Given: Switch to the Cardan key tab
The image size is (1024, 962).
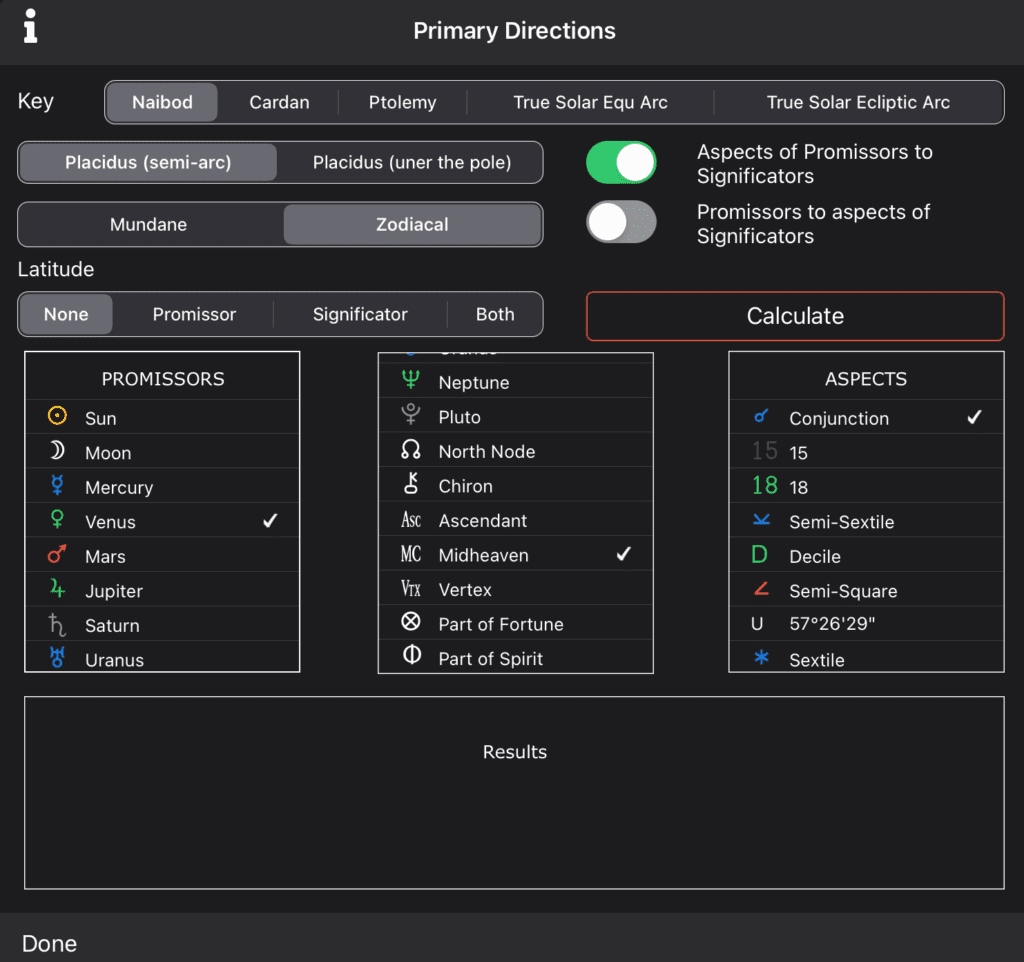Looking at the screenshot, I should [278, 101].
